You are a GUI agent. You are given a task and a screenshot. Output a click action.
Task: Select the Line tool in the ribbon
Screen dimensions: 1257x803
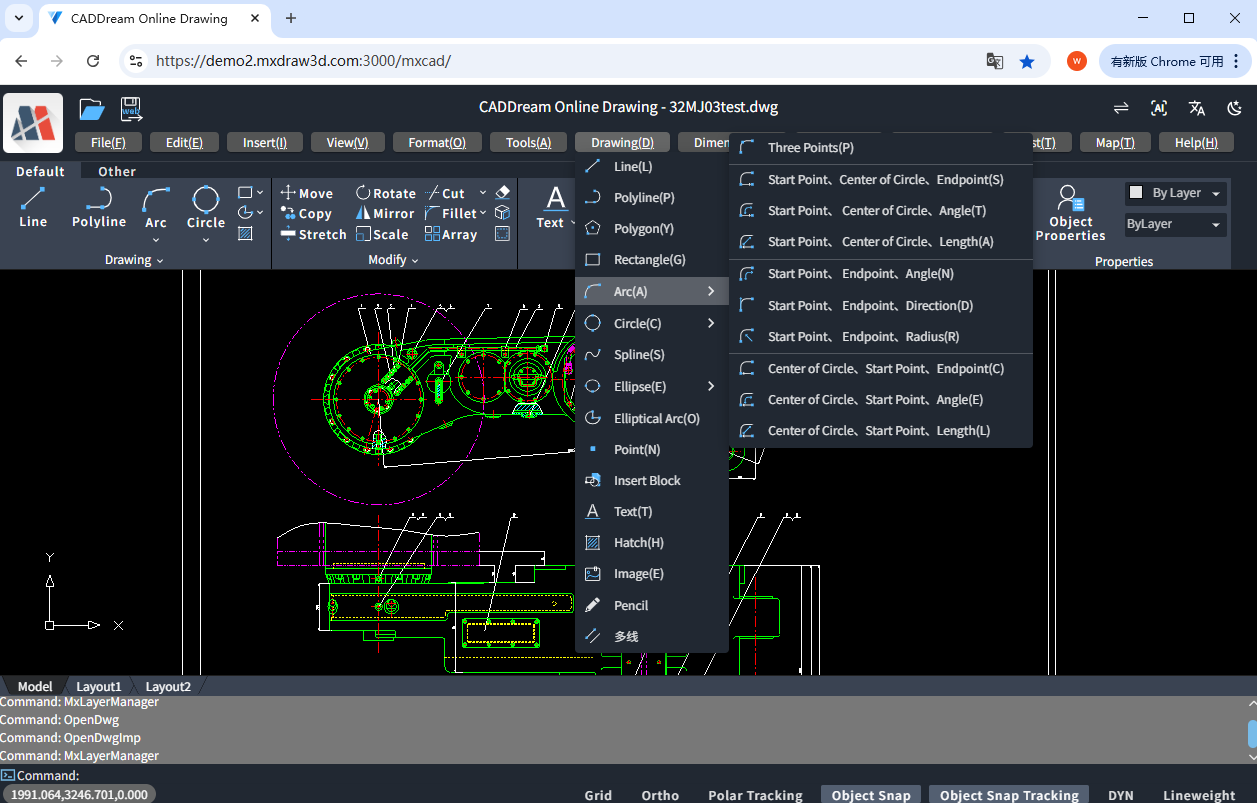[33, 207]
